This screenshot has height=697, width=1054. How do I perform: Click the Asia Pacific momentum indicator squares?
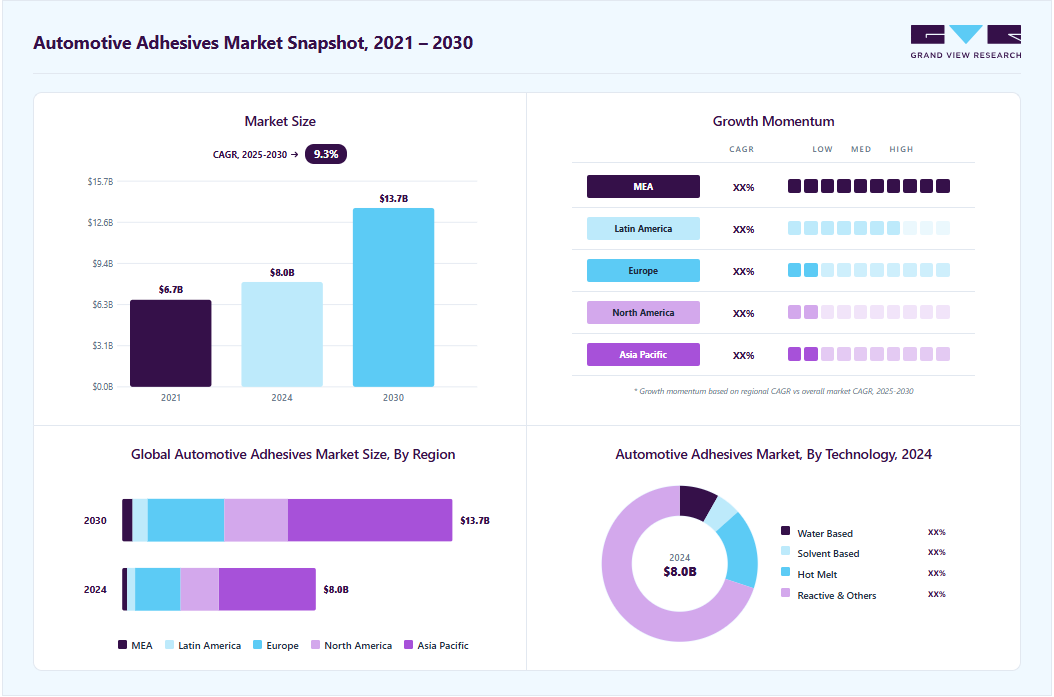pos(868,354)
